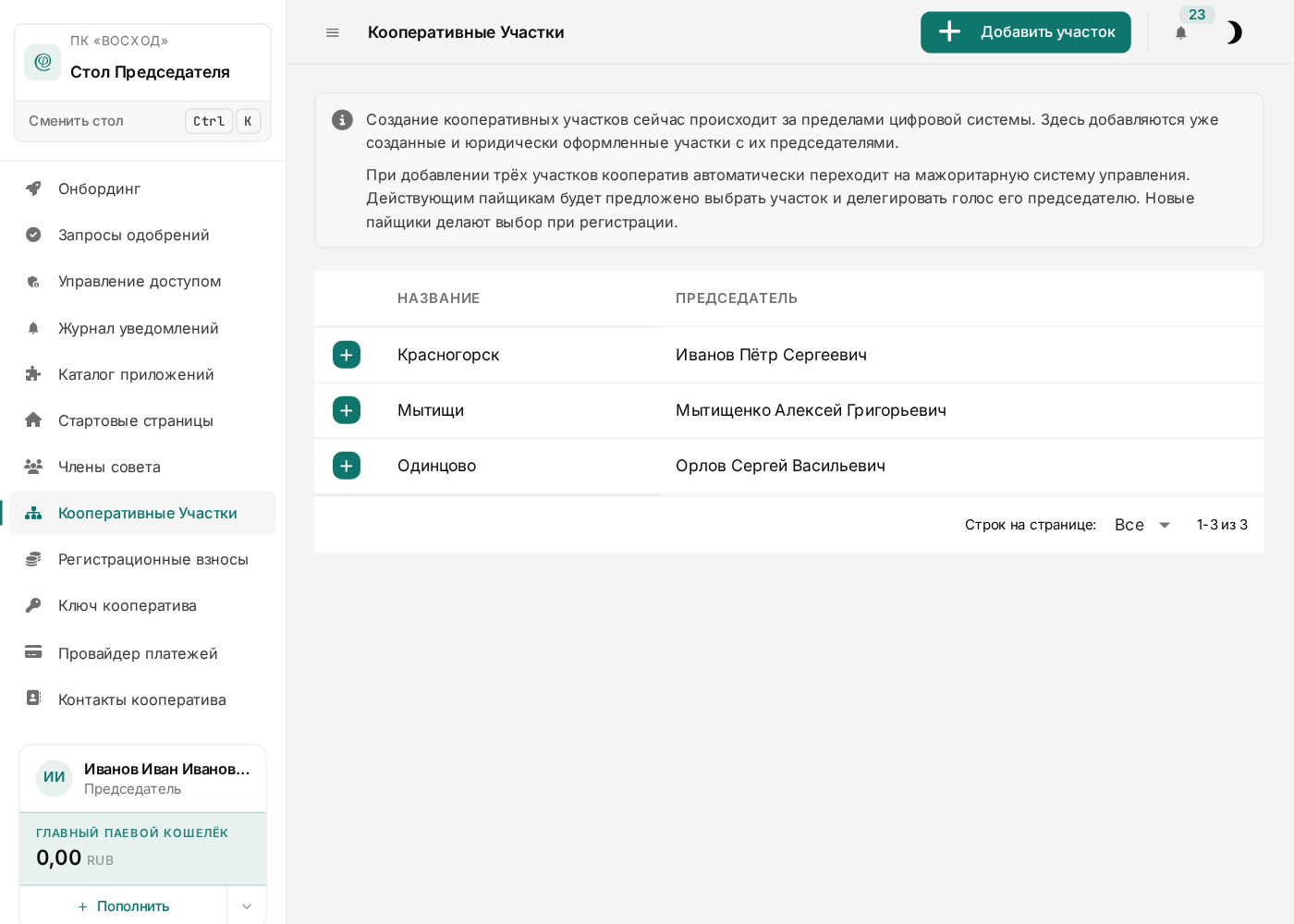Expand the chevron next to Пополнить
1294x924 pixels.
coord(247,906)
